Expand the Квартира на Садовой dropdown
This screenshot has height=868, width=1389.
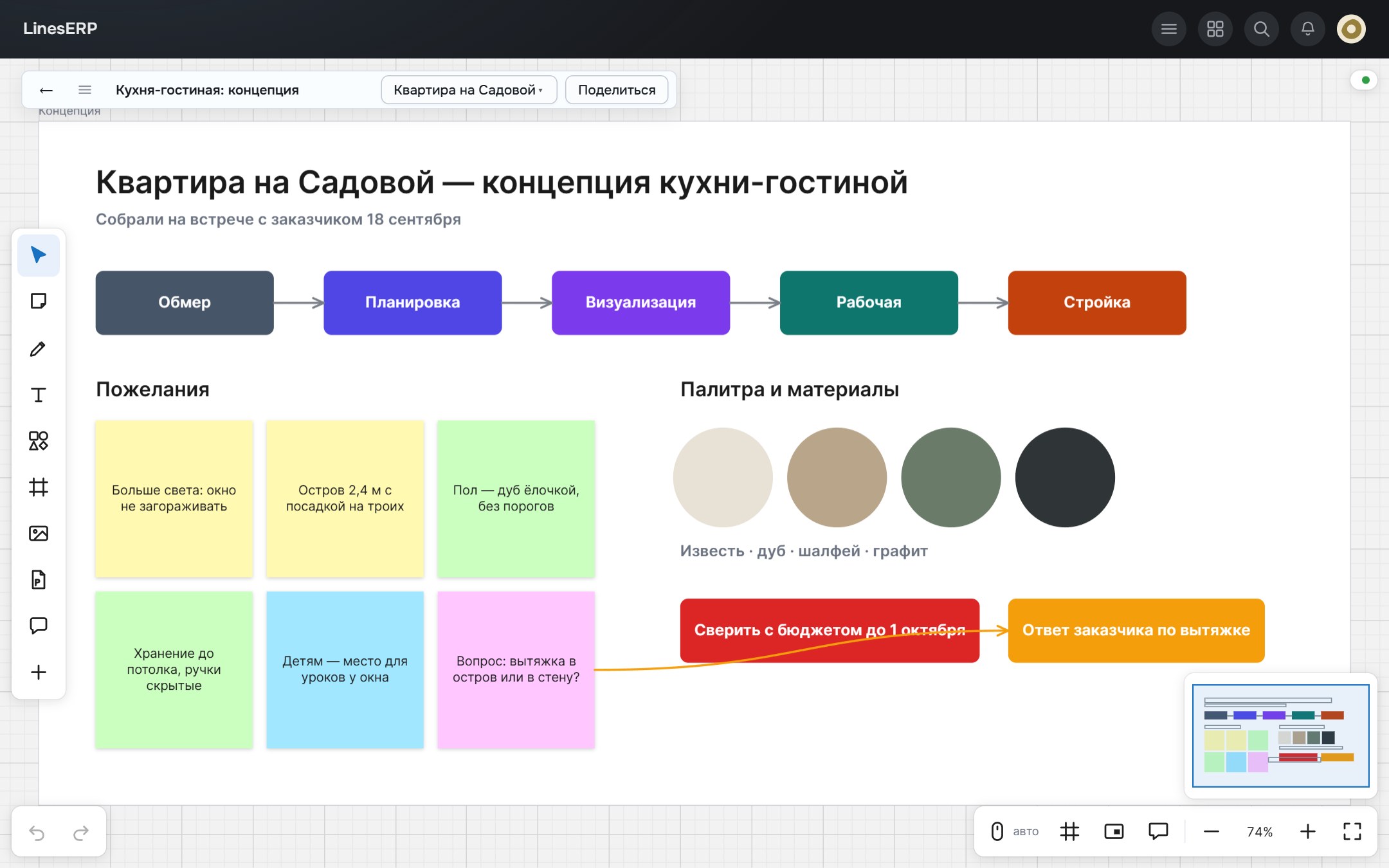(469, 90)
